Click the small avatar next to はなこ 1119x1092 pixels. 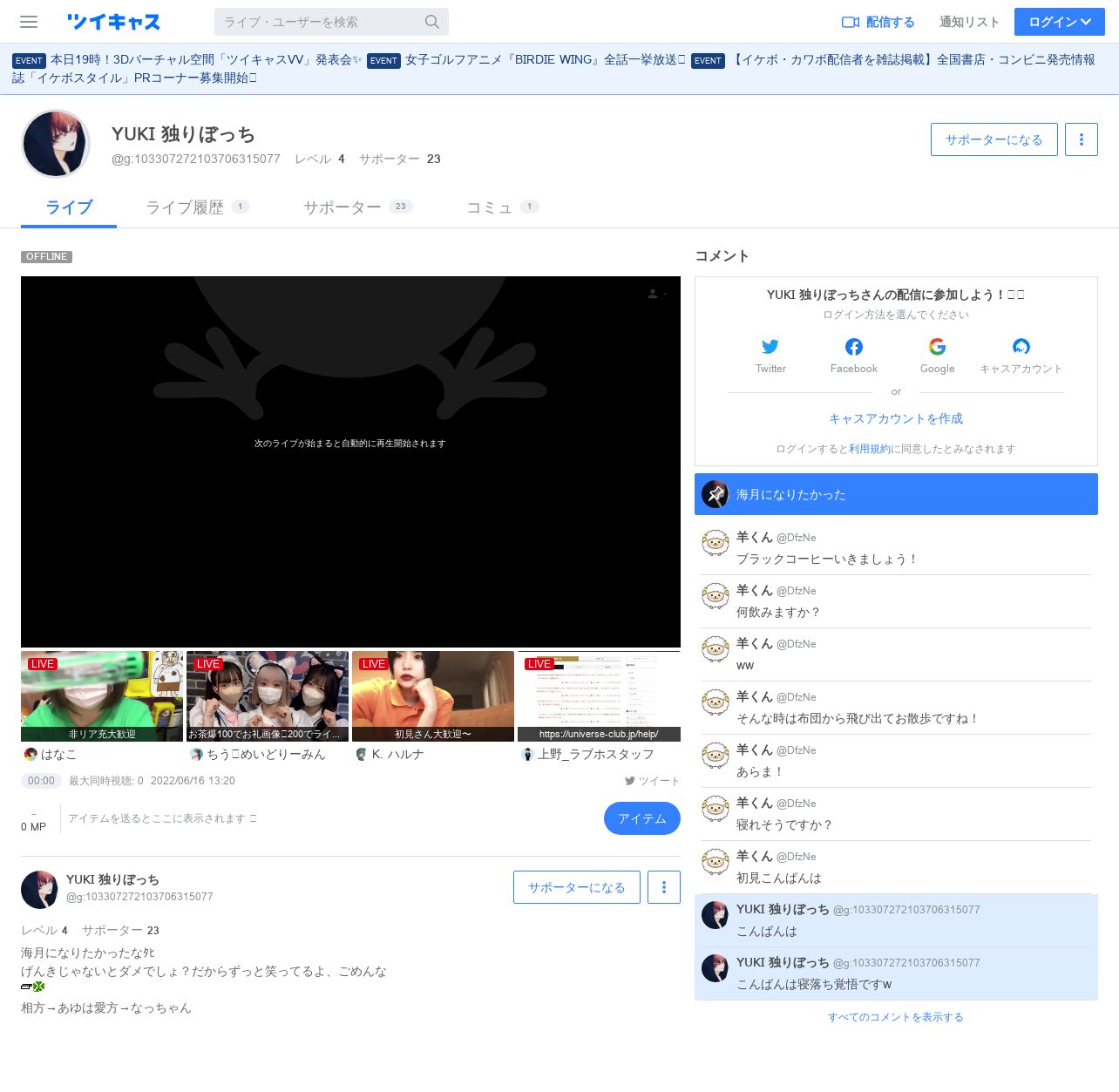click(x=31, y=755)
